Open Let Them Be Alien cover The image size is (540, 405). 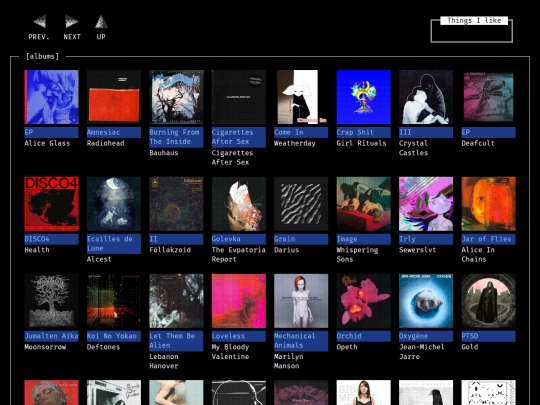pyautogui.click(x=176, y=301)
